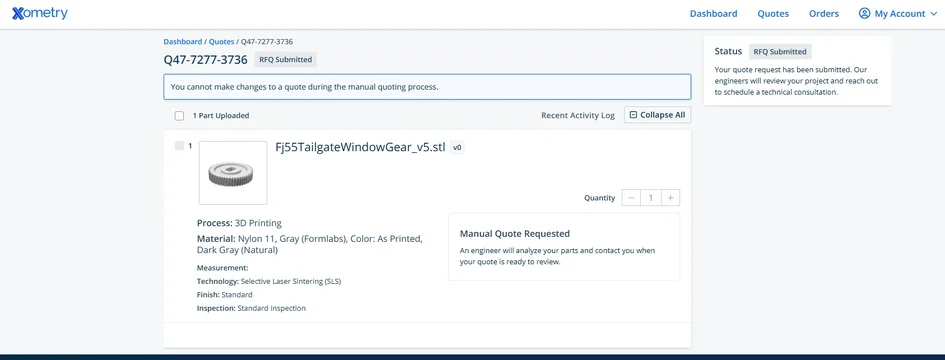Click the Collapse All button
Viewport: 945px width, 360px height.
pyautogui.click(x=658, y=115)
